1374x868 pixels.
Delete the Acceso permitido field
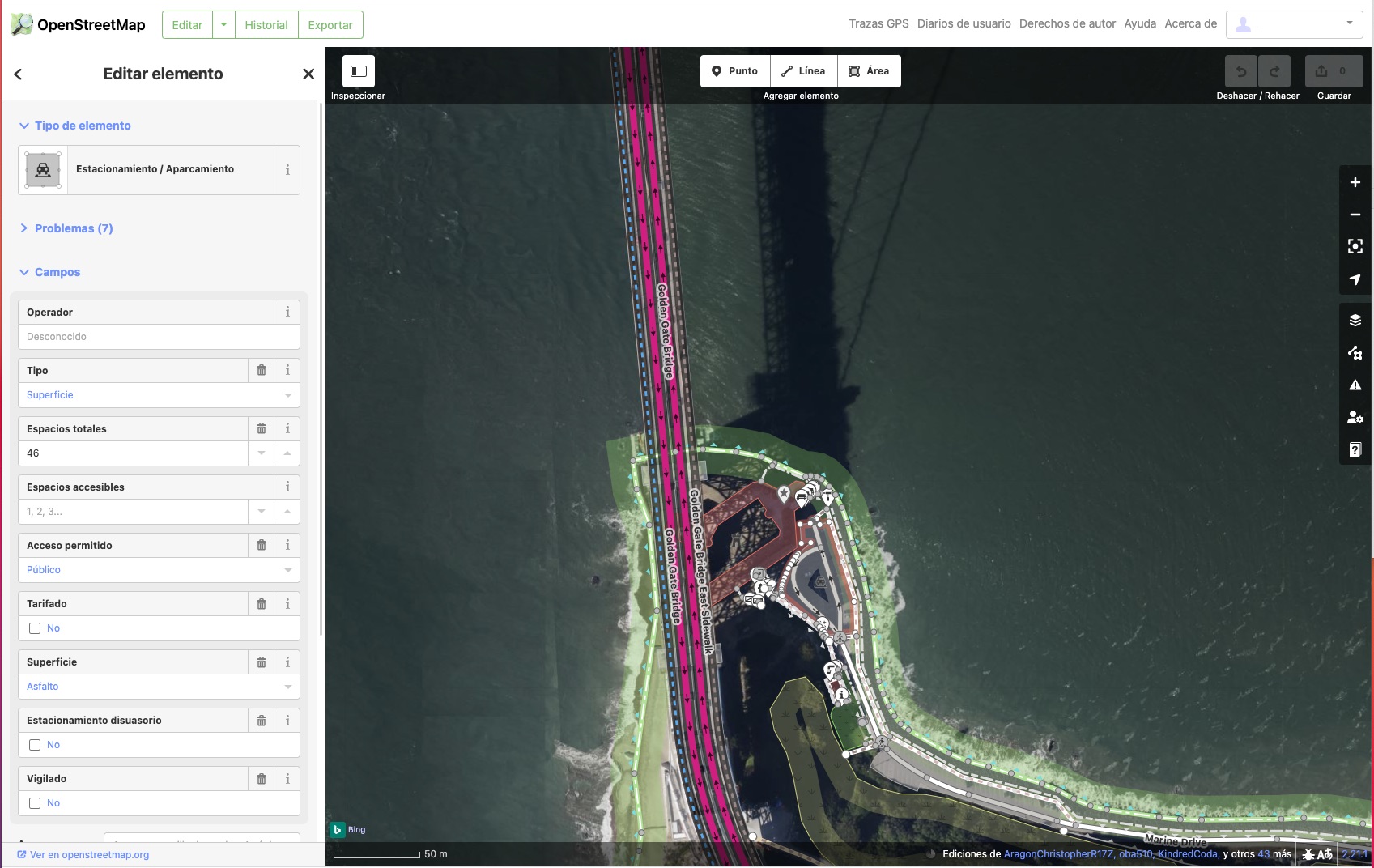click(262, 546)
